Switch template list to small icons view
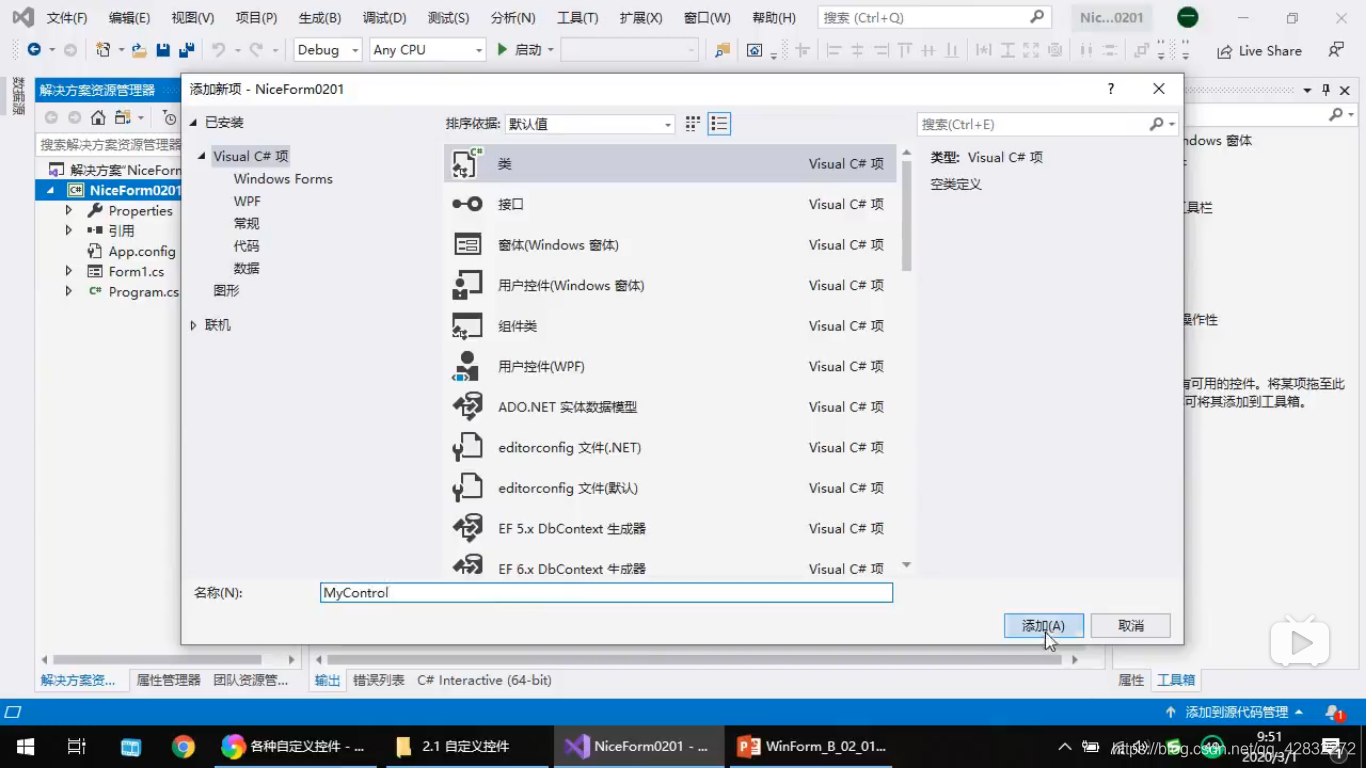Viewport: 1366px width, 768px height. tap(693, 124)
